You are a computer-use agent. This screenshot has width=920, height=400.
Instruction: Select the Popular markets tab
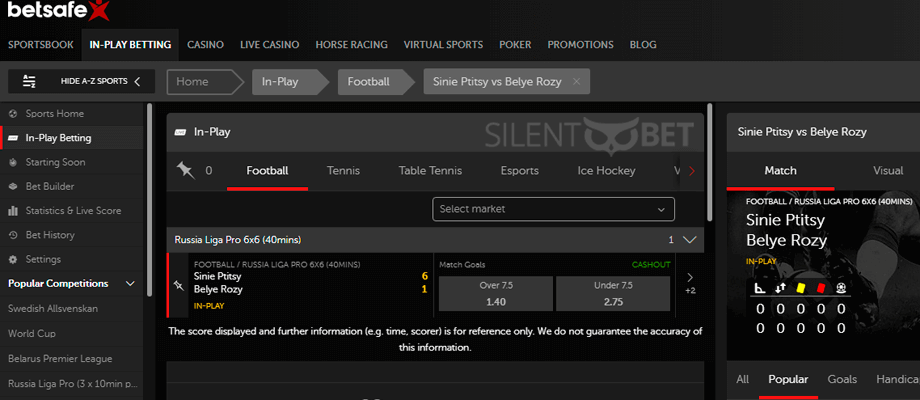pyautogui.click(x=788, y=379)
